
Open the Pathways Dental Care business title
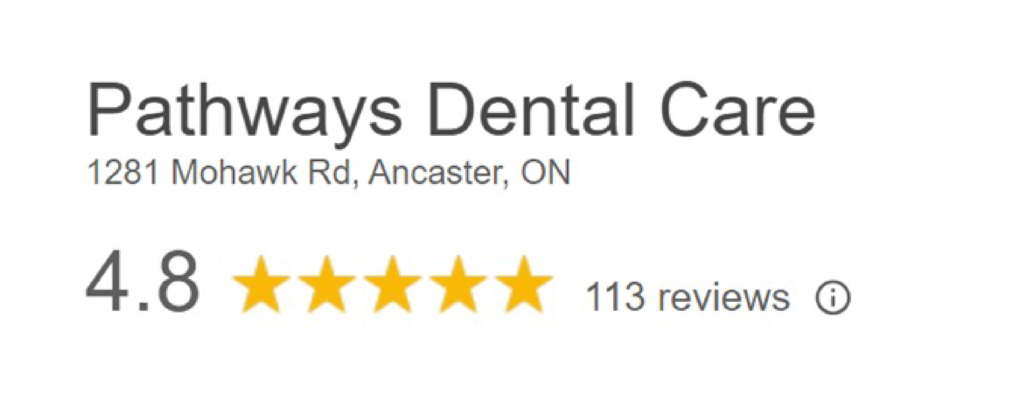coord(451,110)
